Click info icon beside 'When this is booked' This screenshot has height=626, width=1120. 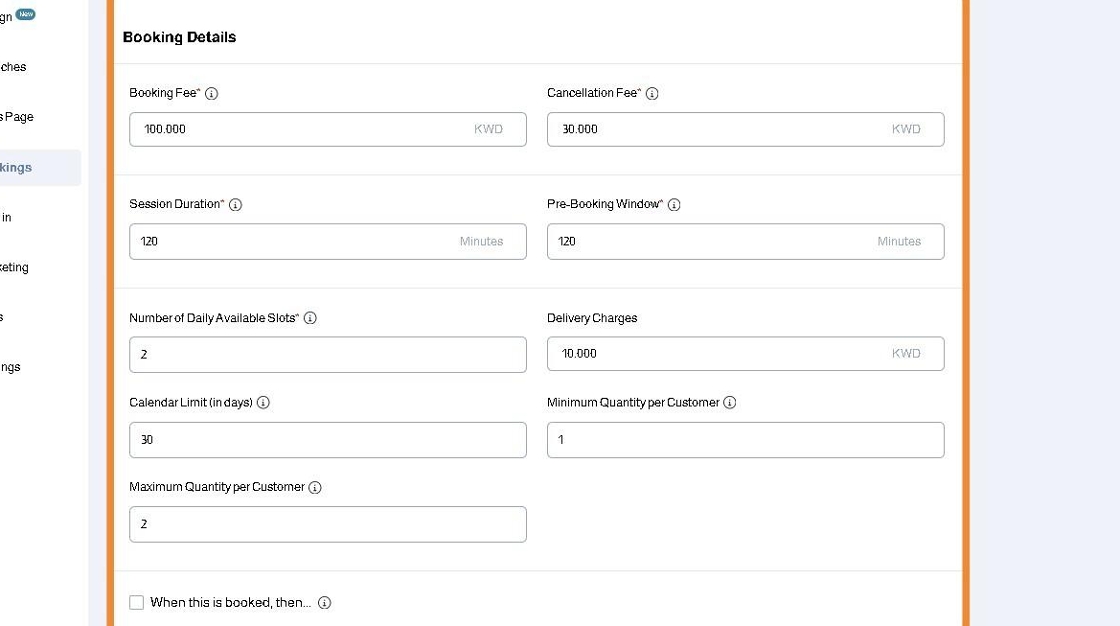tap(324, 603)
